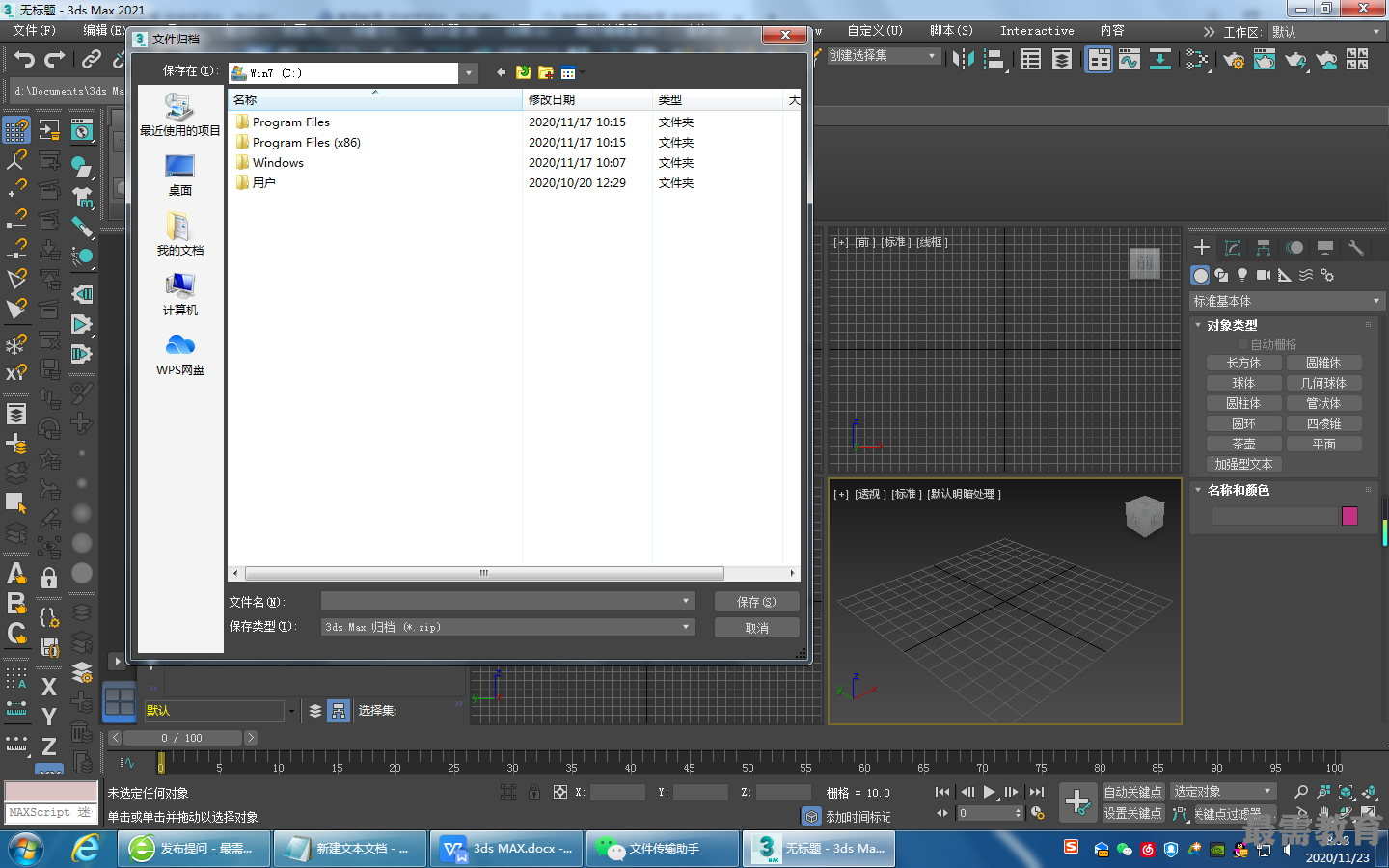Viewport: 1389px width, 868px height.
Task: Click the Windows Start orb button
Action: (x=27, y=849)
